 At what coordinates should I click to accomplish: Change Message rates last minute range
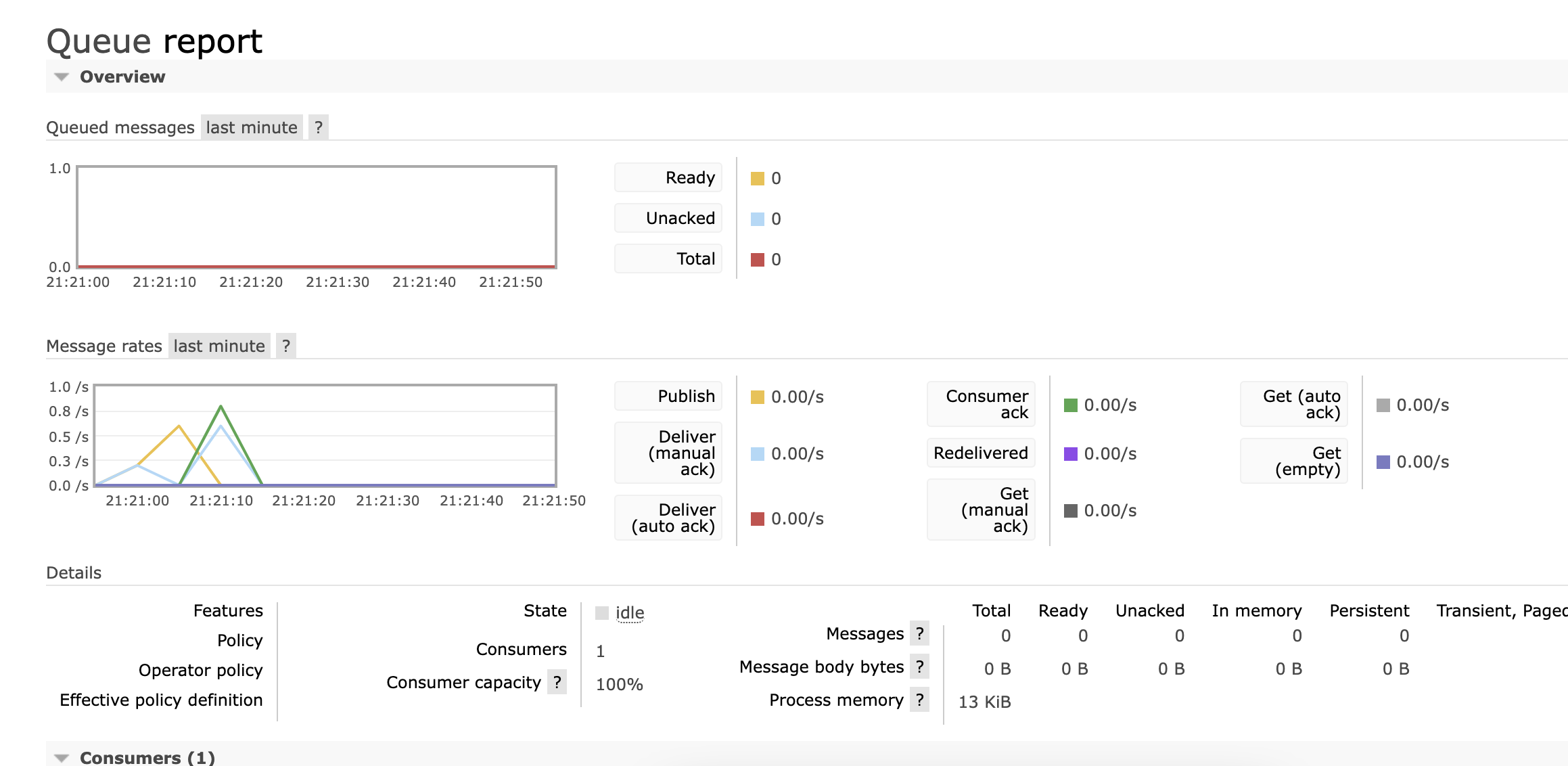click(x=219, y=346)
